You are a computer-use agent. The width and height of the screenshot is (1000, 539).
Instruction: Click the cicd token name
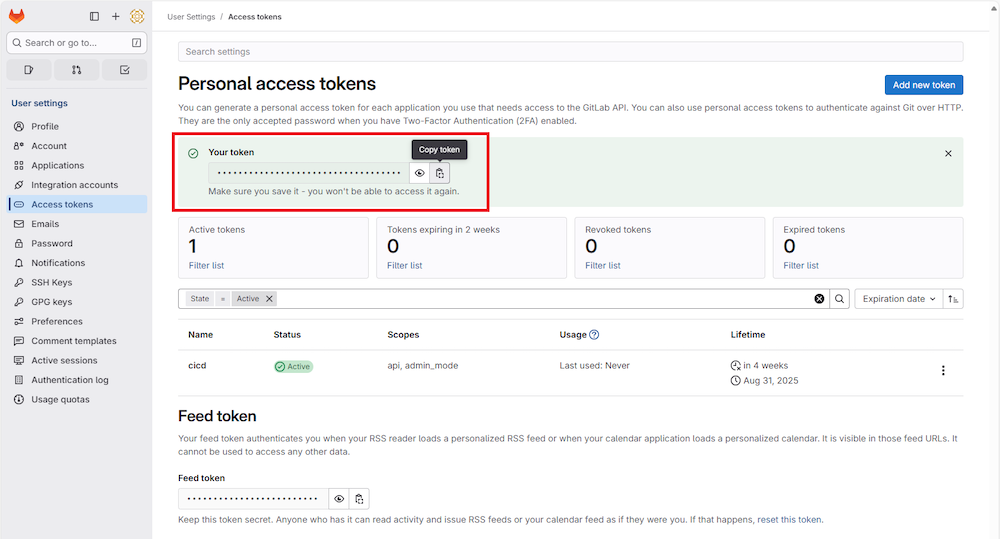pos(197,365)
